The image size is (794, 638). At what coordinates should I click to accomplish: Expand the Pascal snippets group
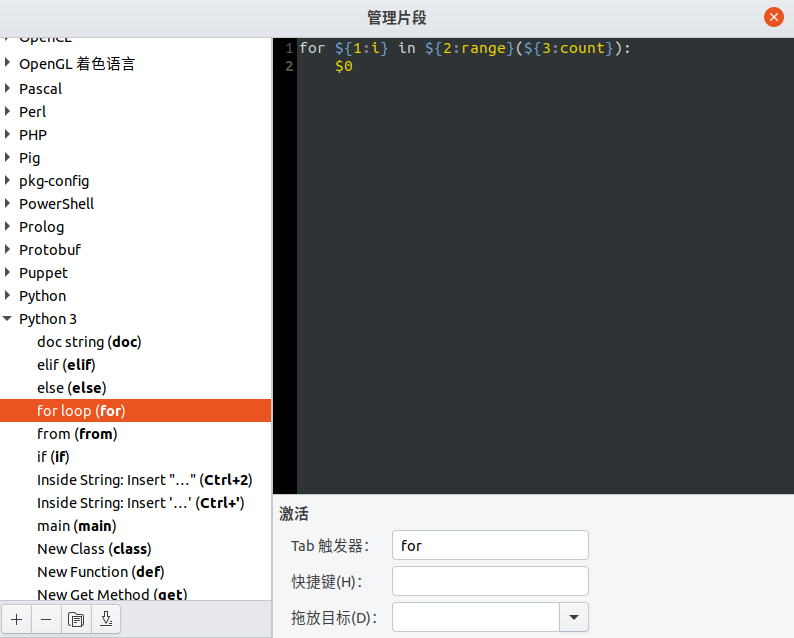pyautogui.click(x=7, y=88)
